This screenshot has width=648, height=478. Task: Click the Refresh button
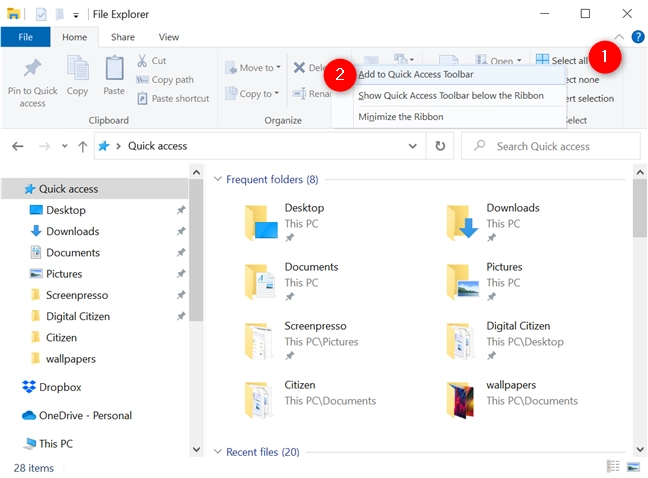coord(440,146)
